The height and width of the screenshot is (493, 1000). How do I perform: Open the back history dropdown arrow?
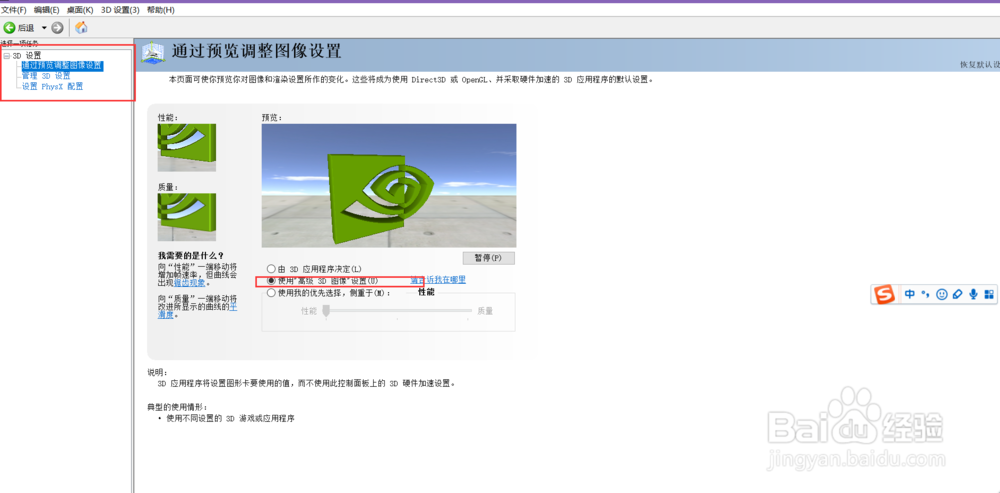click(x=44, y=27)
